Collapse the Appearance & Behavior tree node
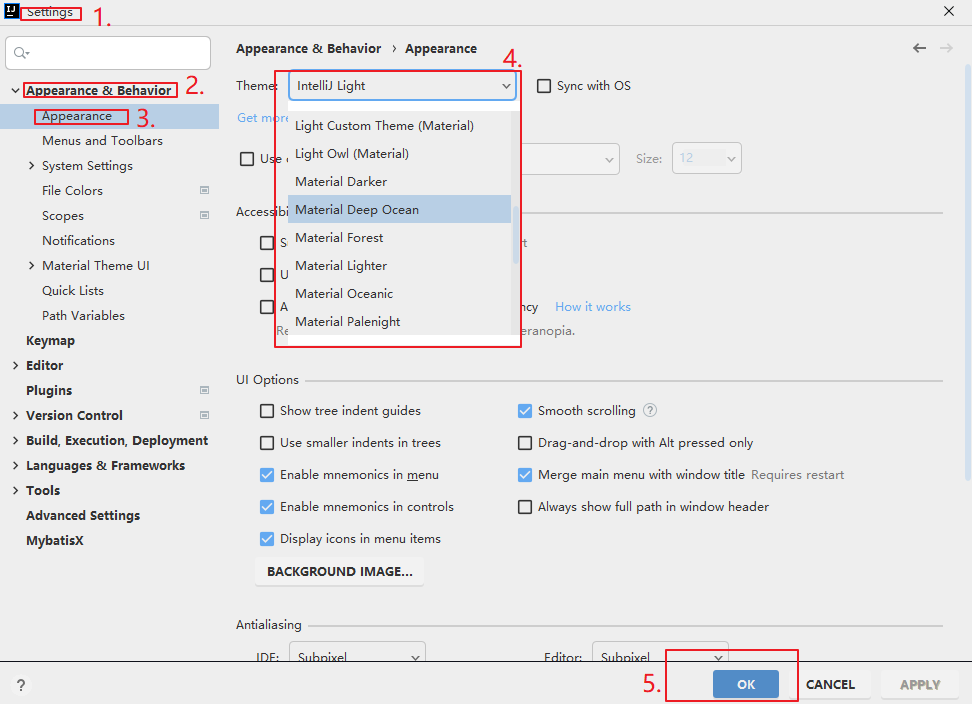This screenshot has width=972, height=704. pyautogui.click(x=15, y=90)
